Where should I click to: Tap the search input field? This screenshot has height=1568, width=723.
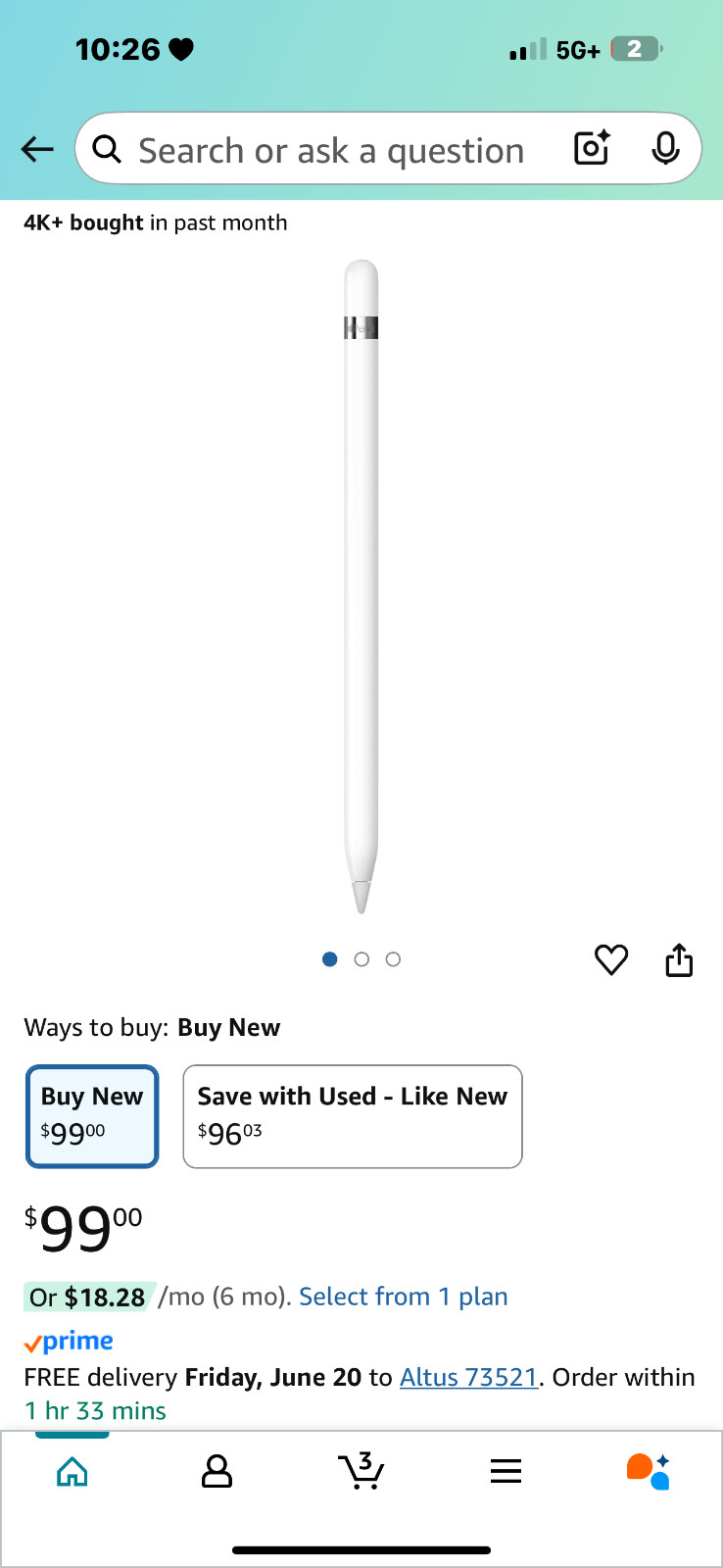(x=331, y=151)
